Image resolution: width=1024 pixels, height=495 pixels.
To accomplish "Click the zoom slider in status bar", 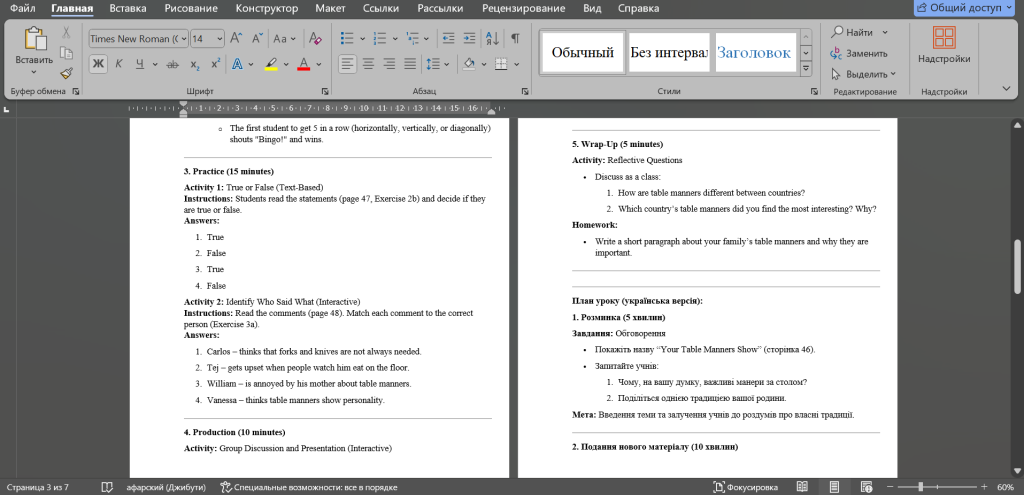I will (940, 487).
